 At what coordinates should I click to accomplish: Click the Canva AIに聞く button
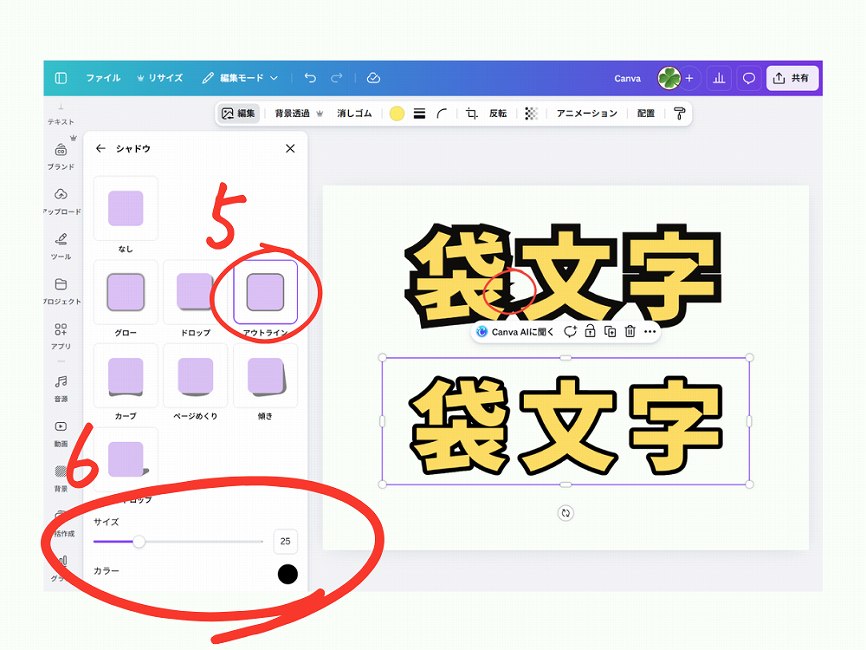pyautogui.click(x=516, y=331)
